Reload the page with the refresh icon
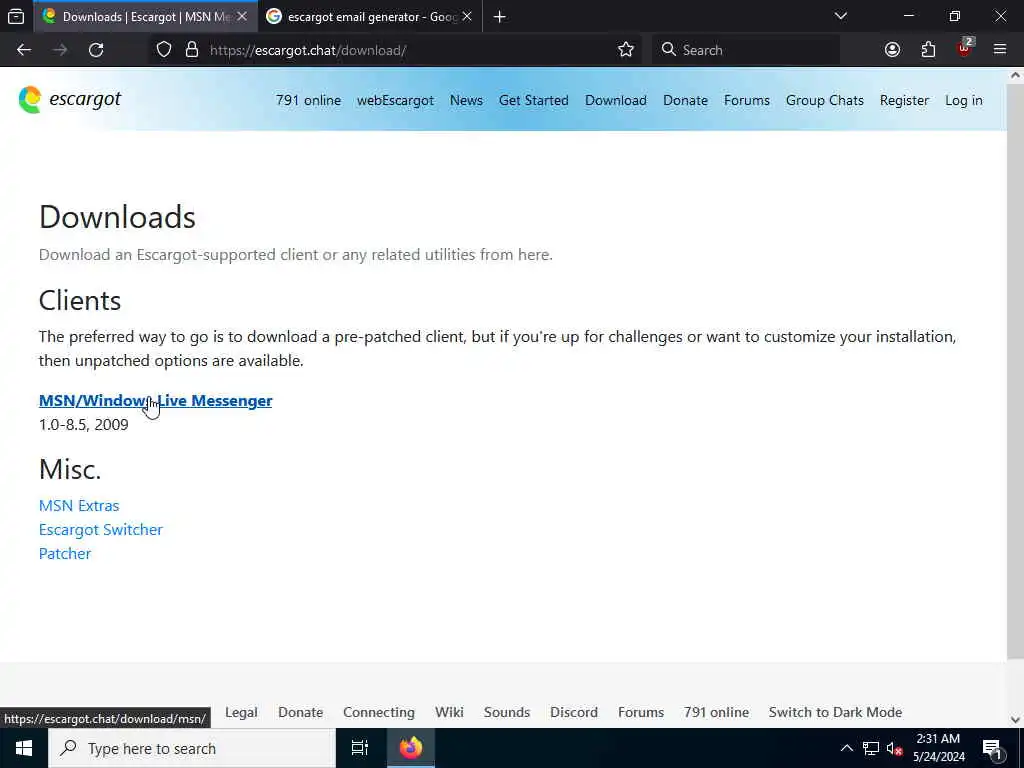1024x768 pixels. [x=96, y=50]
